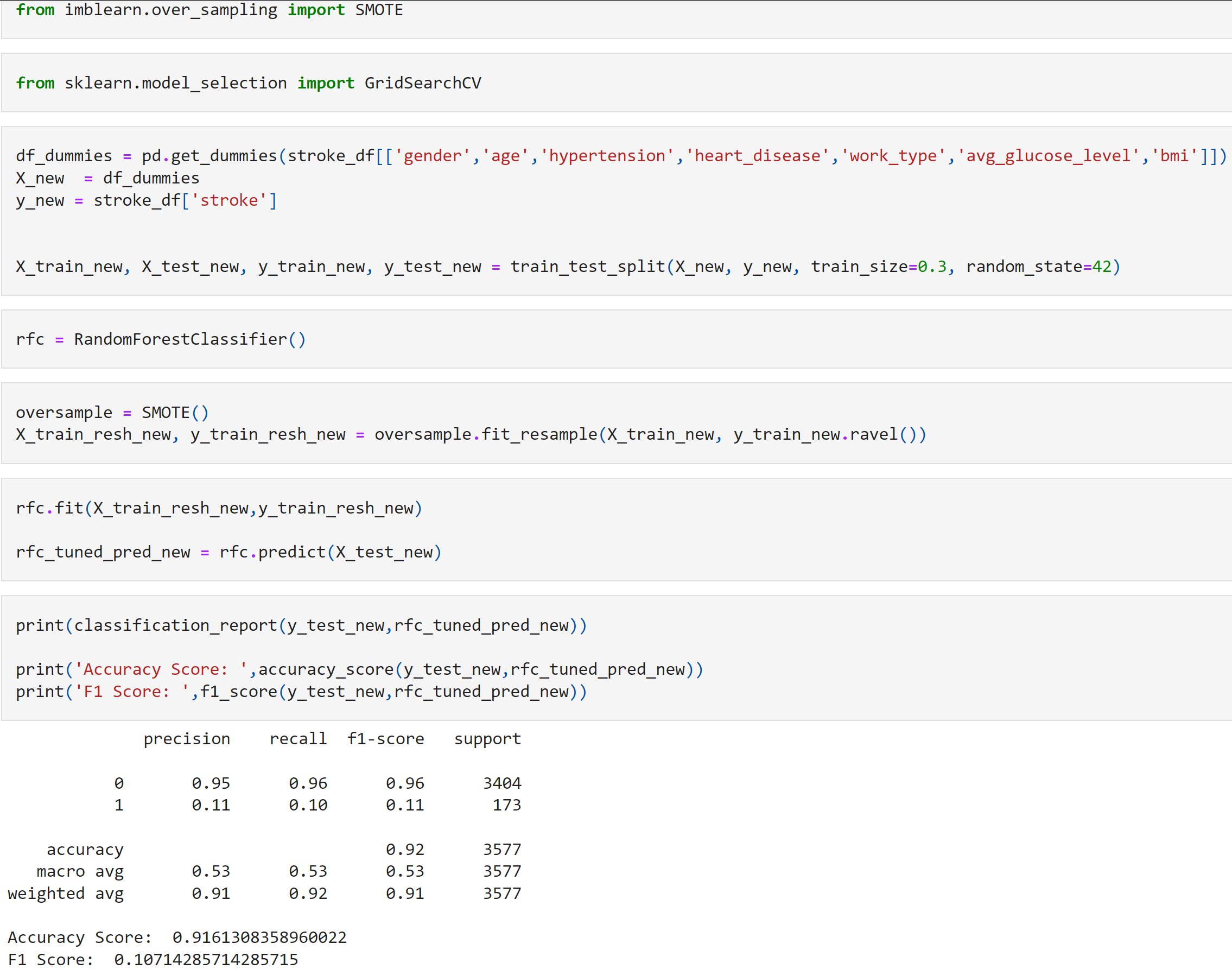Viewport: 1232px width, 969px height.
Task: Click the 'macro avg' output row label
Action: (80, 871)
